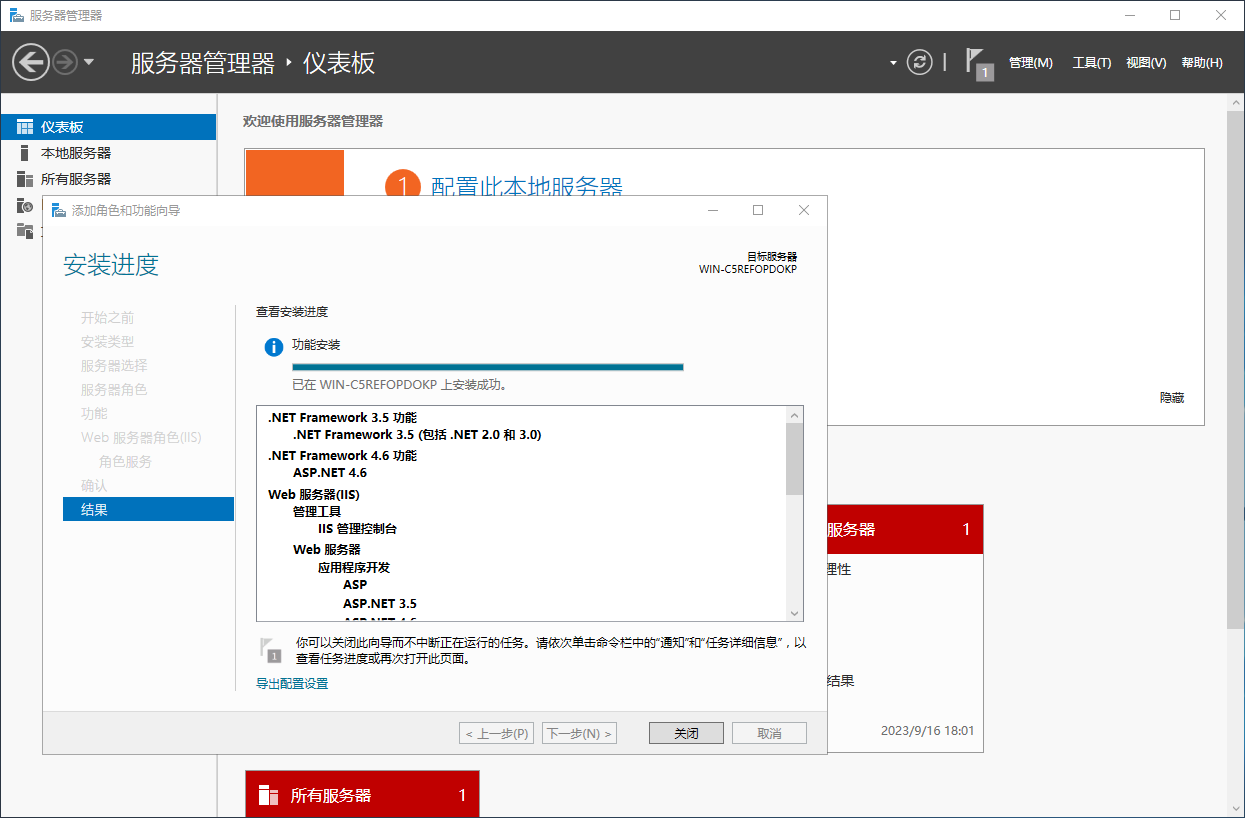The width and height of the screenshot is (1245, 818).
Task: Expand the dropdown arrow left of refresh
Action: coord(893,63)
